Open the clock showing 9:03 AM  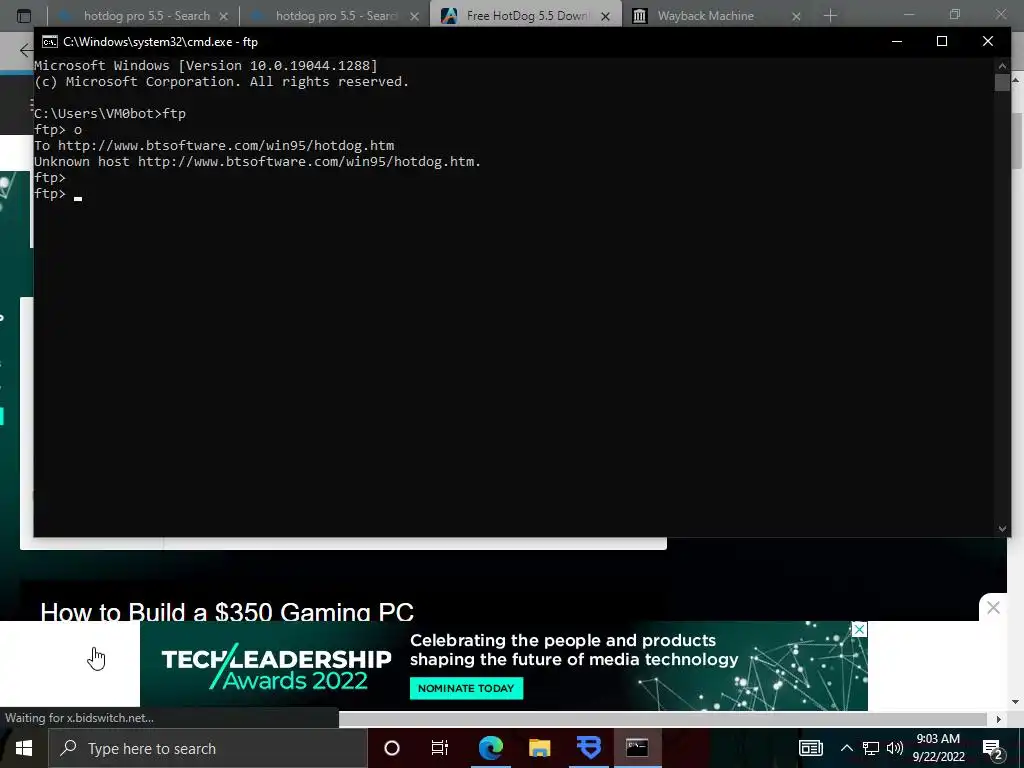(x=938, y=748)
